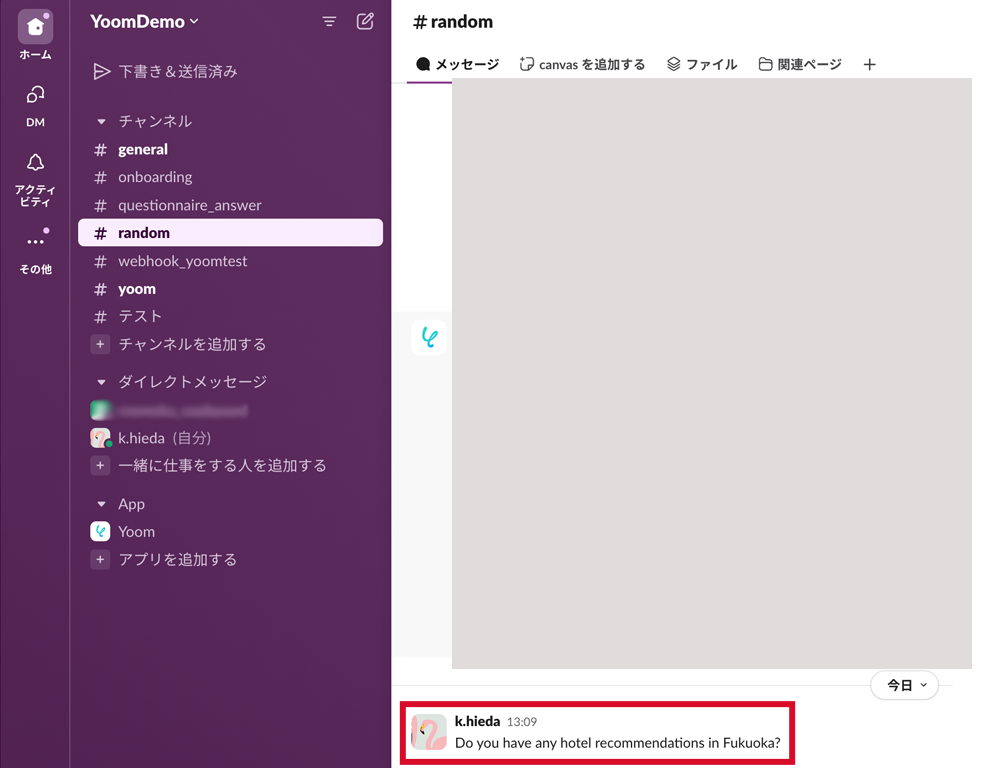Image resolution: width=1004 pixels, height=768 pixels.
Task: Expand YoomDemo workspace menu
Action: point(145,22)
